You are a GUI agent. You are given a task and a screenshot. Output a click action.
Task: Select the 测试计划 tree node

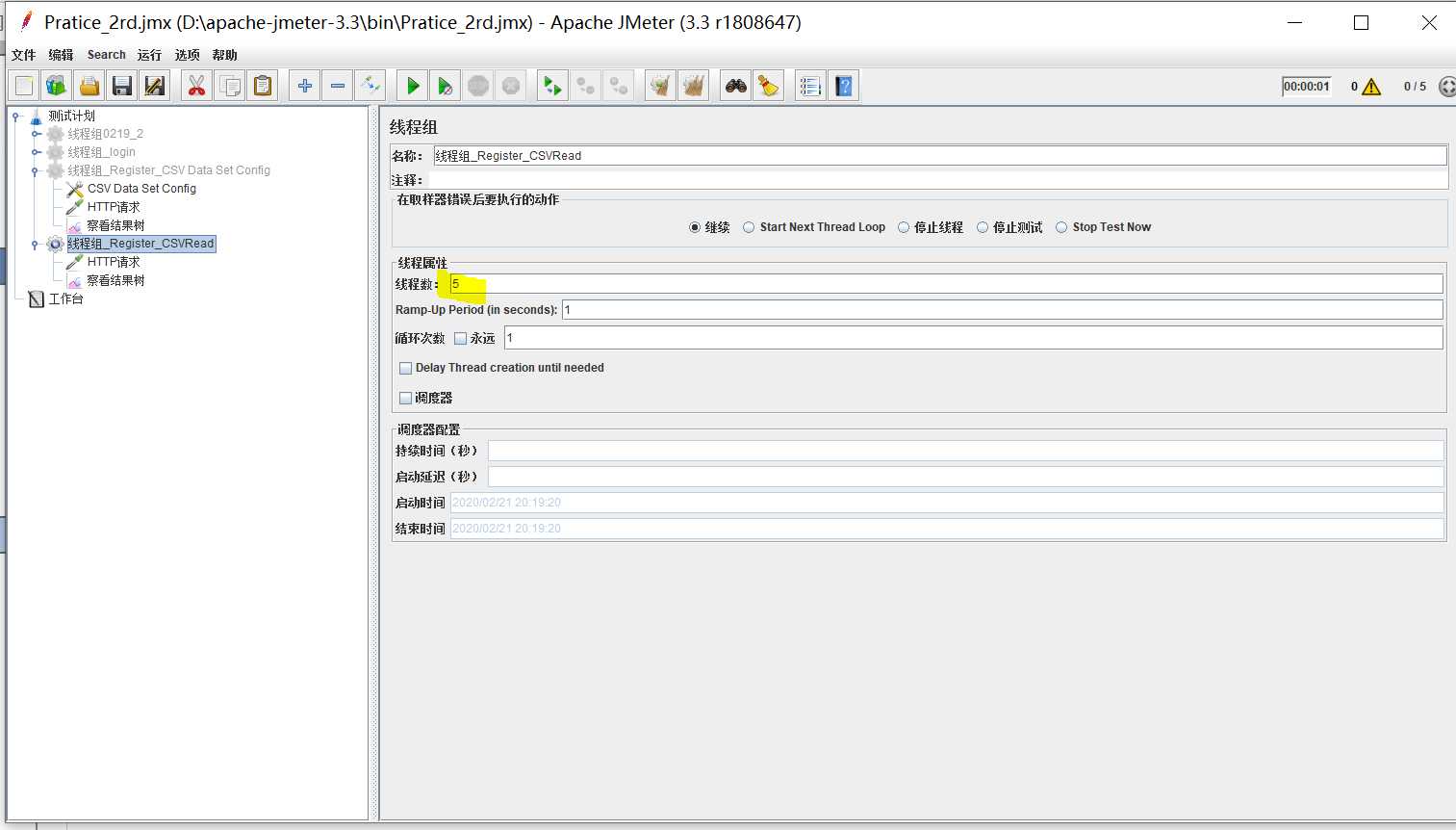point(72,116)
